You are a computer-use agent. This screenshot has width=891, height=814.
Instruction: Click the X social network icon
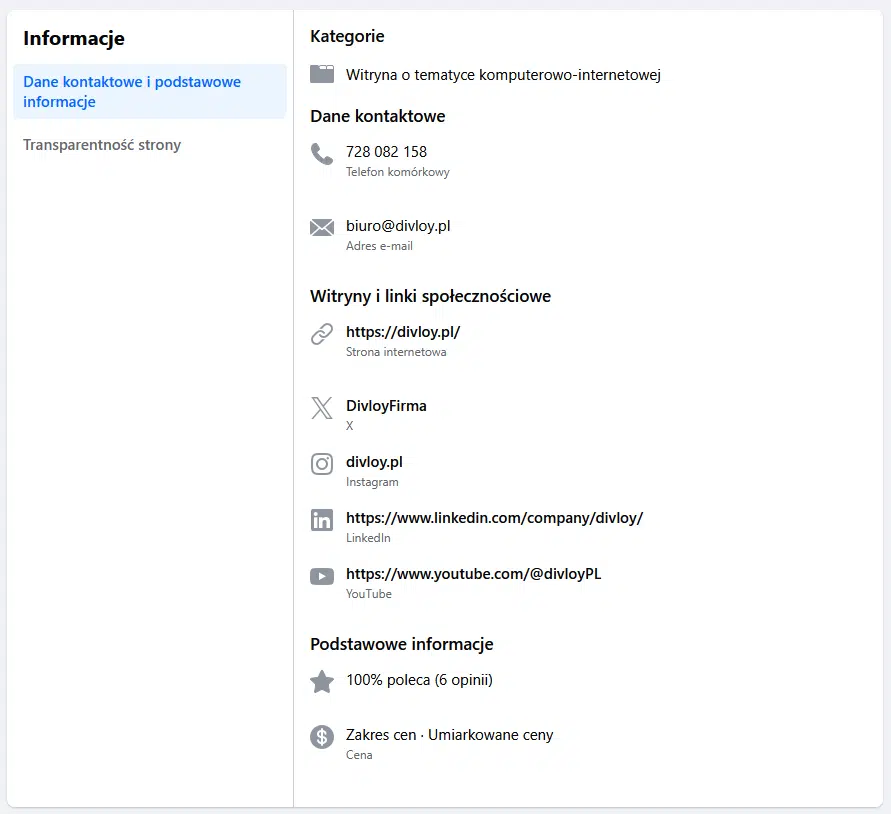pyautogui.click(x=322, y=408)
